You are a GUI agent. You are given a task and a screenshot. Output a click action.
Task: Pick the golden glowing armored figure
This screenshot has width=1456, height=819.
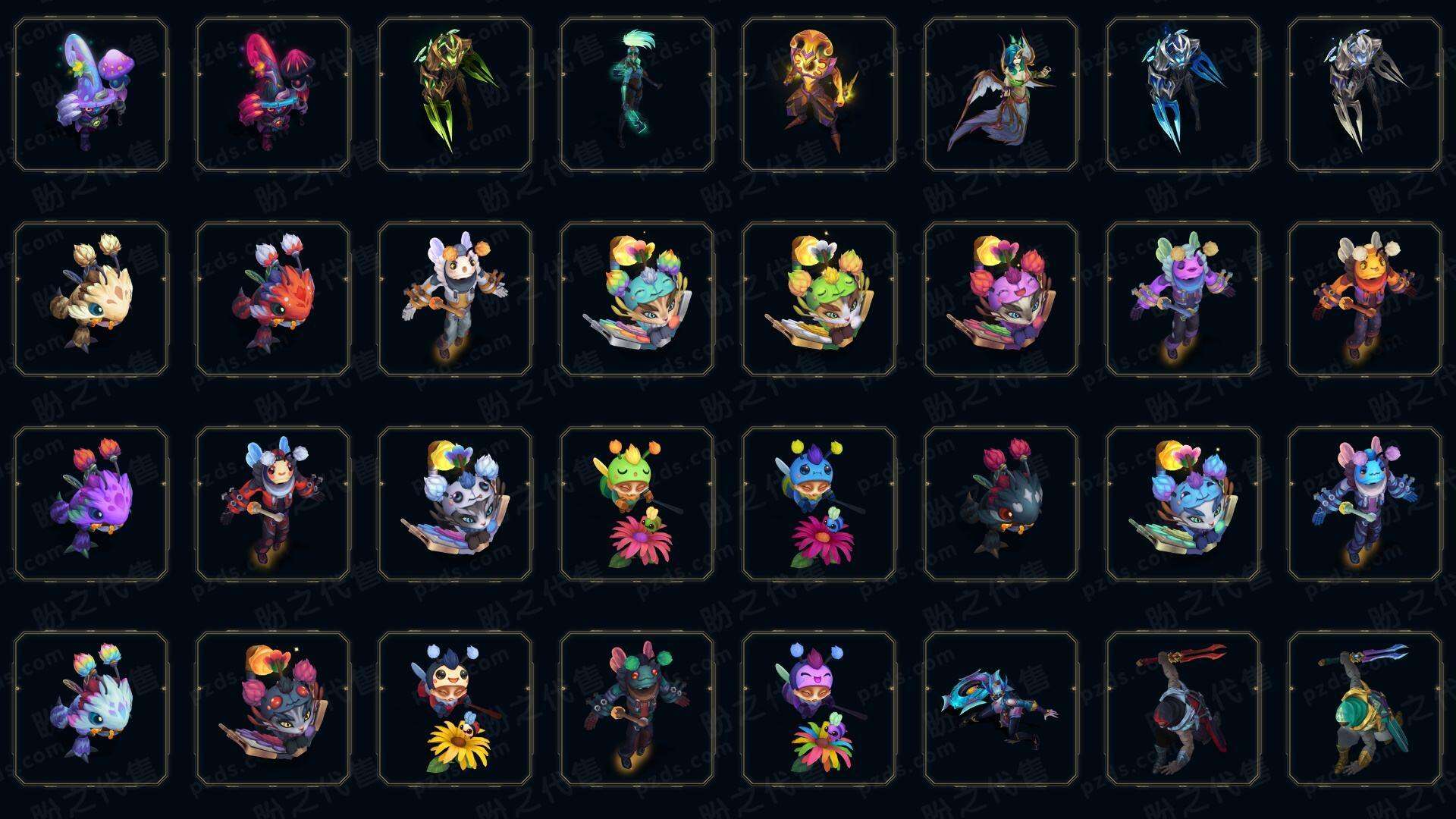819,95
